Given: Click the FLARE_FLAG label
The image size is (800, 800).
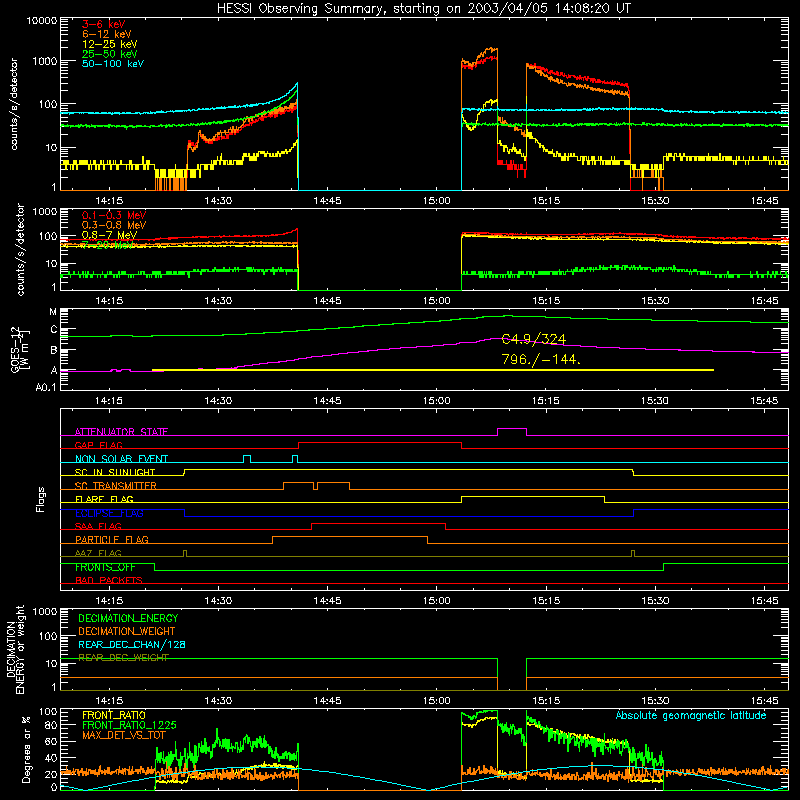Looking at the screenshot, I should pos(104,499).
